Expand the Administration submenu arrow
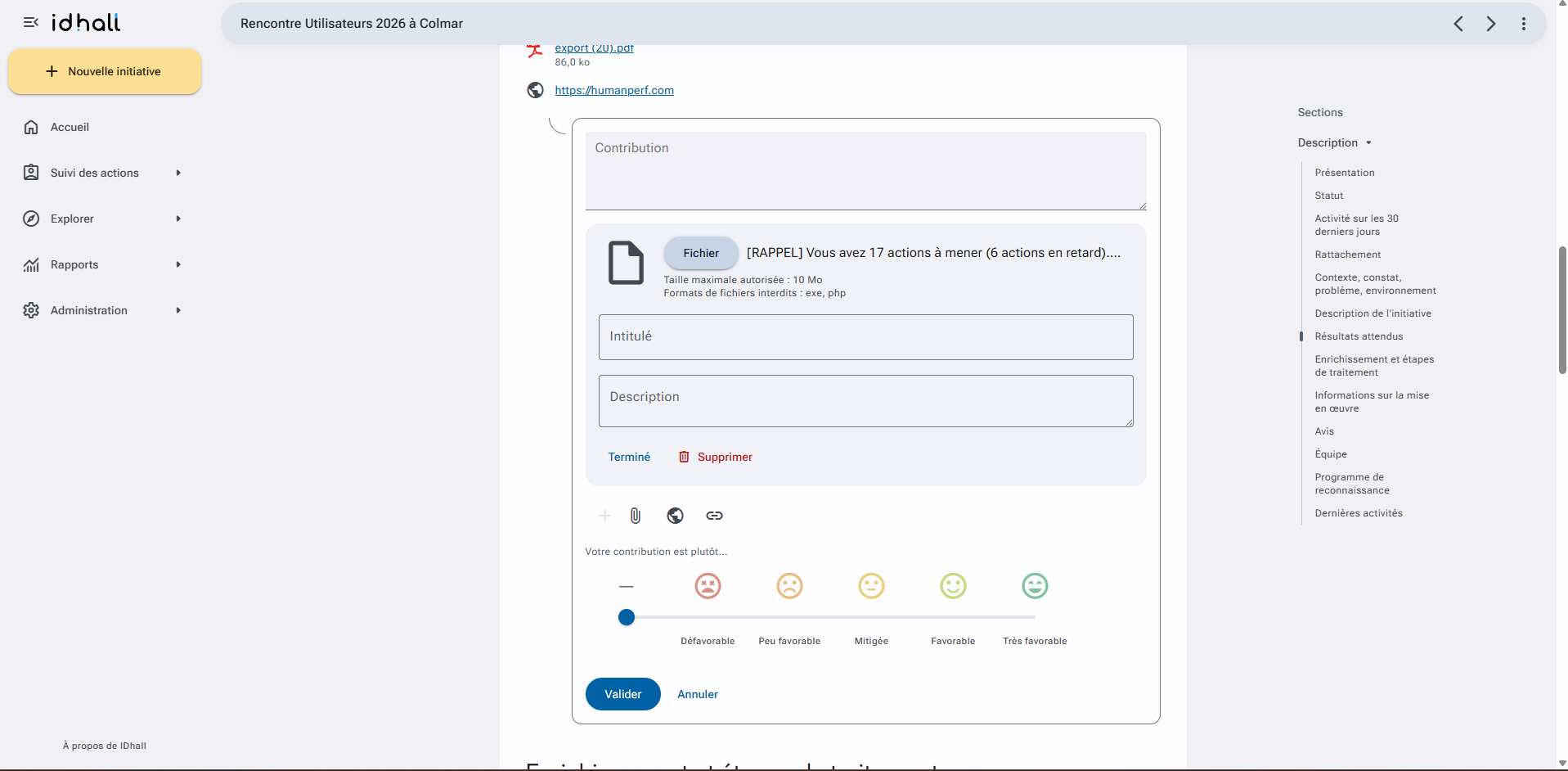Viewport: 1568px width, 771px height. tap(178, 310)
